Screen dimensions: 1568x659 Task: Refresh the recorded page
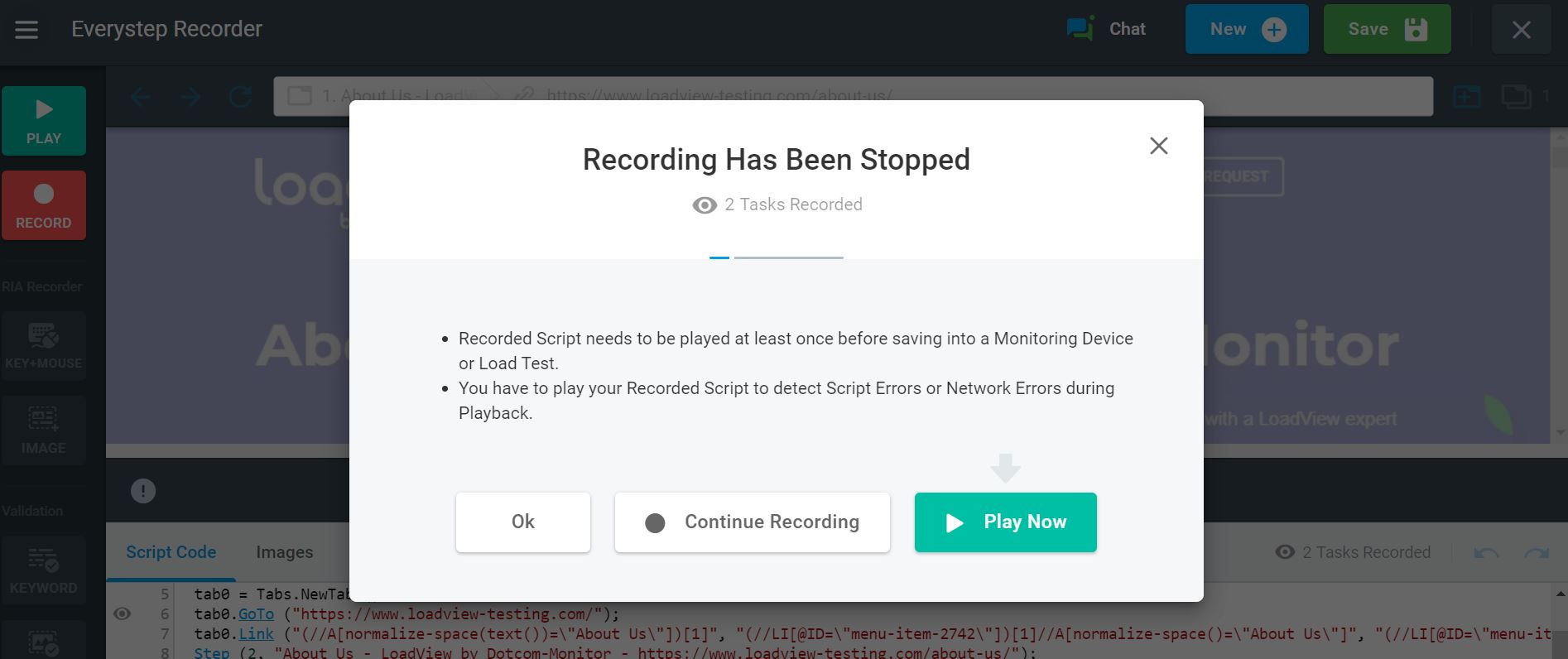pos(239,96)
